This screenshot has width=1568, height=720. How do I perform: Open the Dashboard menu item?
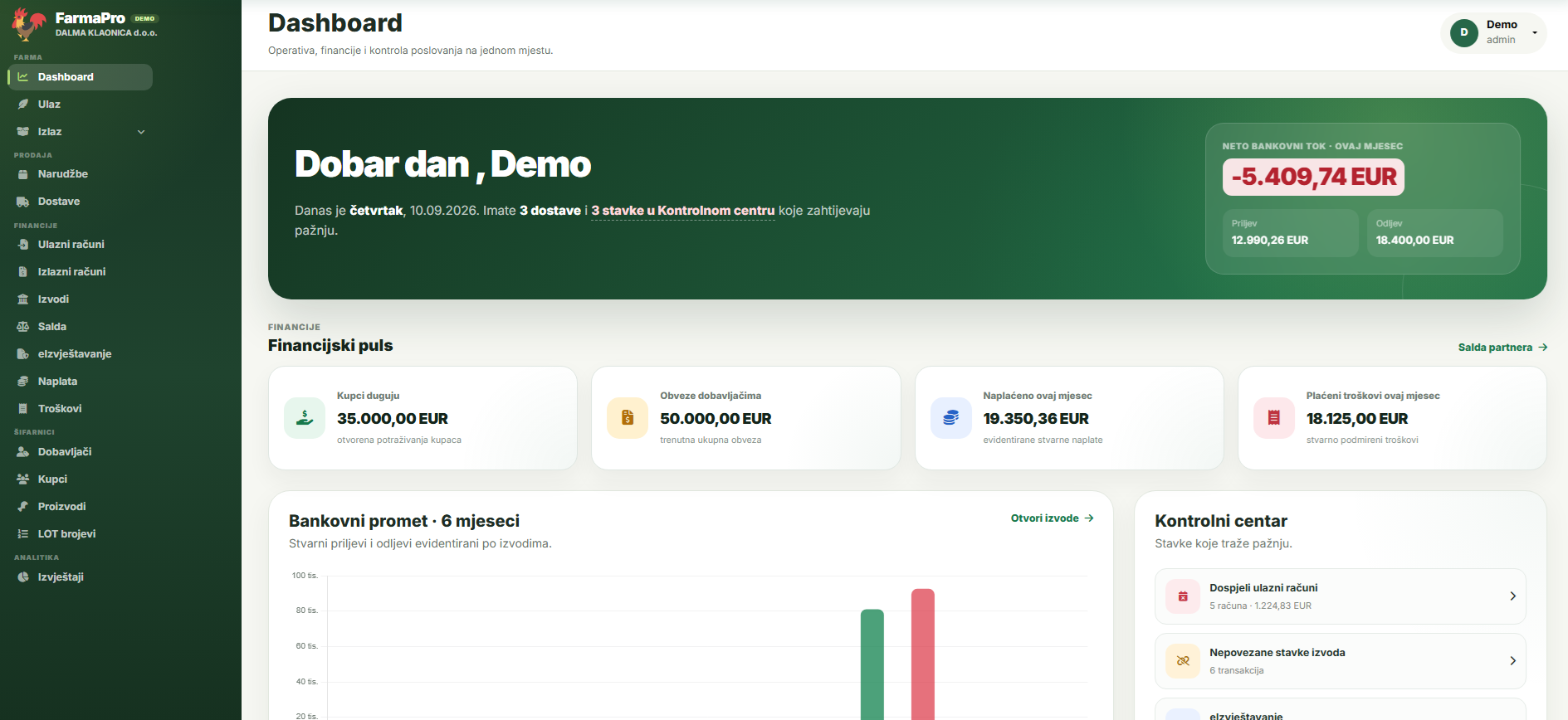(x=80, y=77)
